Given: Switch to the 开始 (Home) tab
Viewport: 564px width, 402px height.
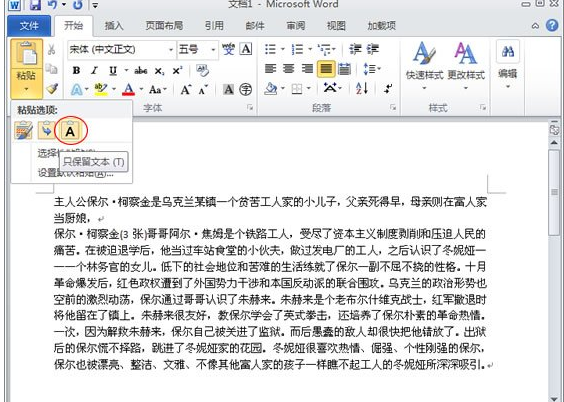Looking at the screenshot, I should (x=73, y=26).
